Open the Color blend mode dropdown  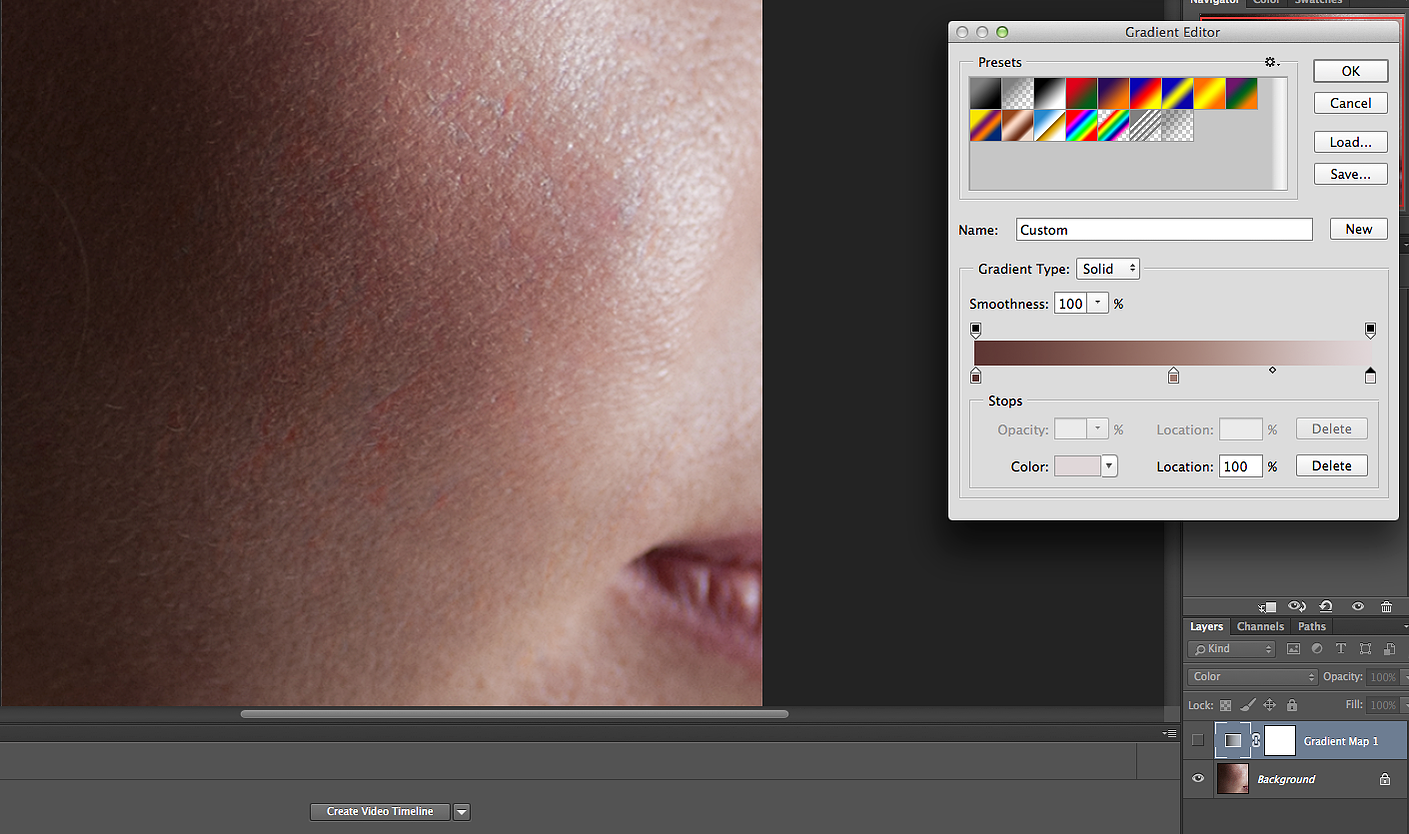[1253, 677]
